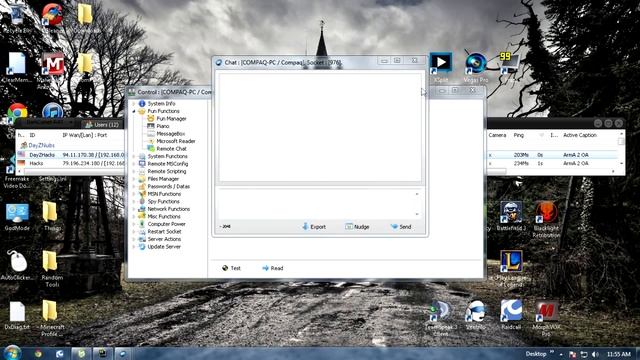Export the chat log in Chat window
Viewport: 640px width, 360px height.
tap(314, 227)
